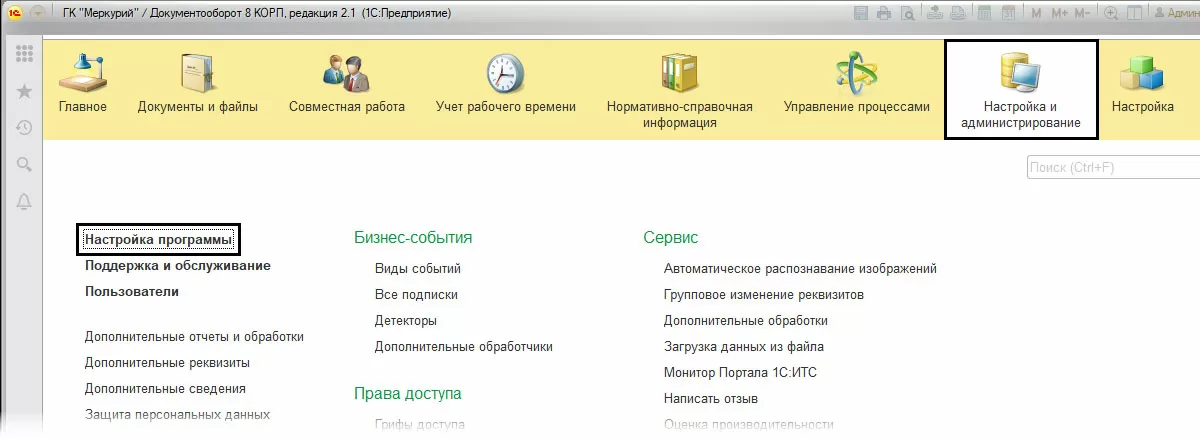Open the Совместная работа section
This screenshot has height=441, width=1200.
pyautogui.click(x=347, y=84)
